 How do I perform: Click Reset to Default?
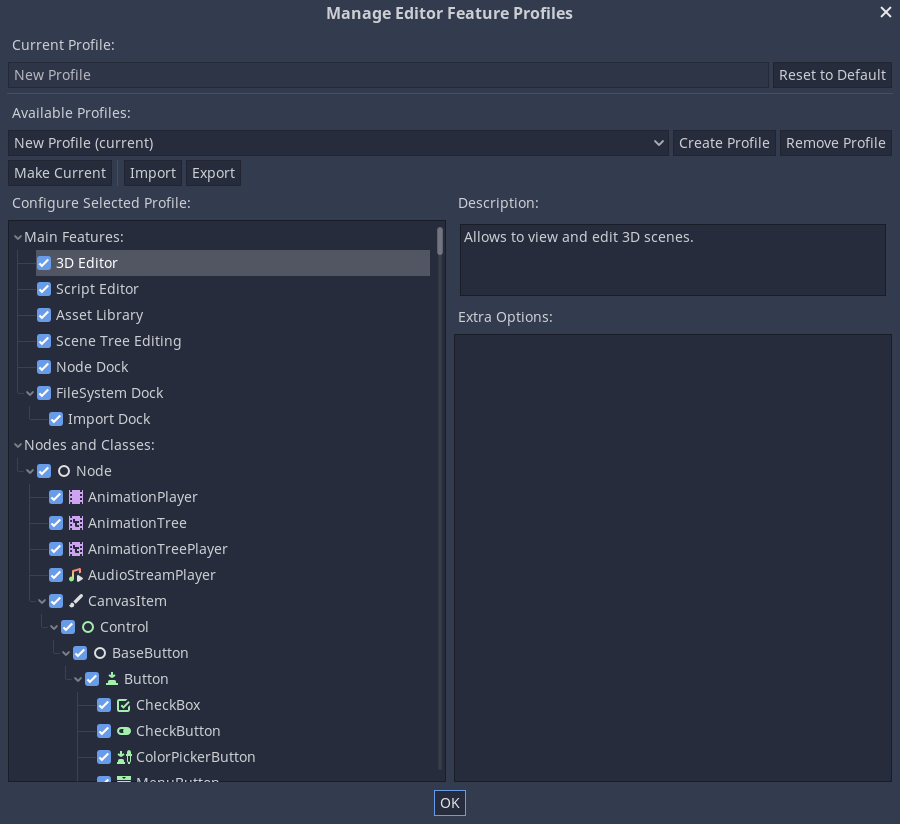pos(832,74)
